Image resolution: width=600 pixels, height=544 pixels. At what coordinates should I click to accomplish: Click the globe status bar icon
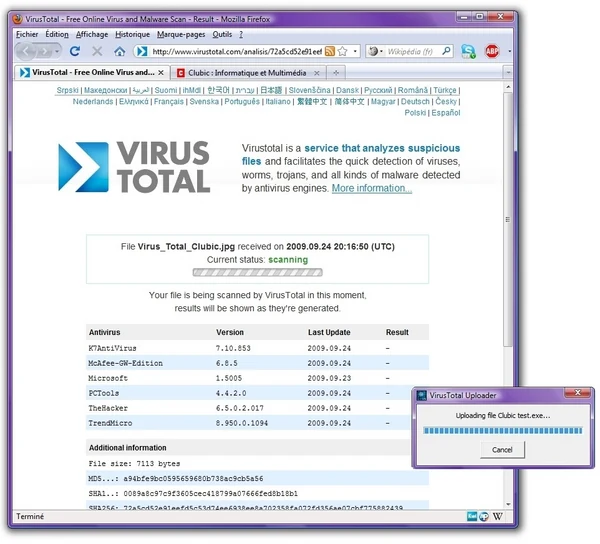tap(484, 516)
